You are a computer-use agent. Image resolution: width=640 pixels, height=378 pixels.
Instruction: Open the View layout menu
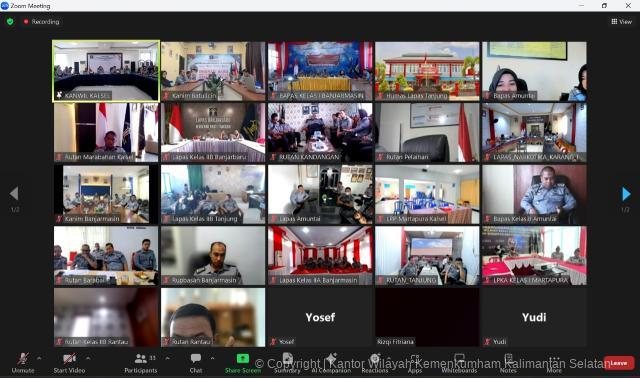[x=622, y=22]
